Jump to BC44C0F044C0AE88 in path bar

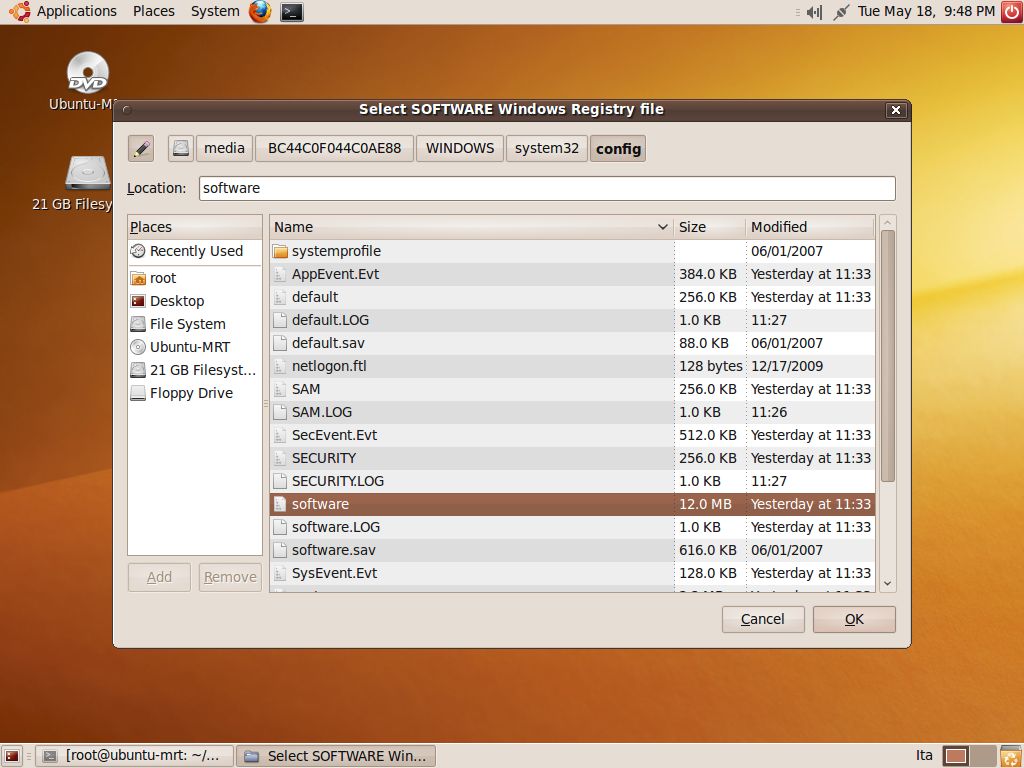(334, 148)
